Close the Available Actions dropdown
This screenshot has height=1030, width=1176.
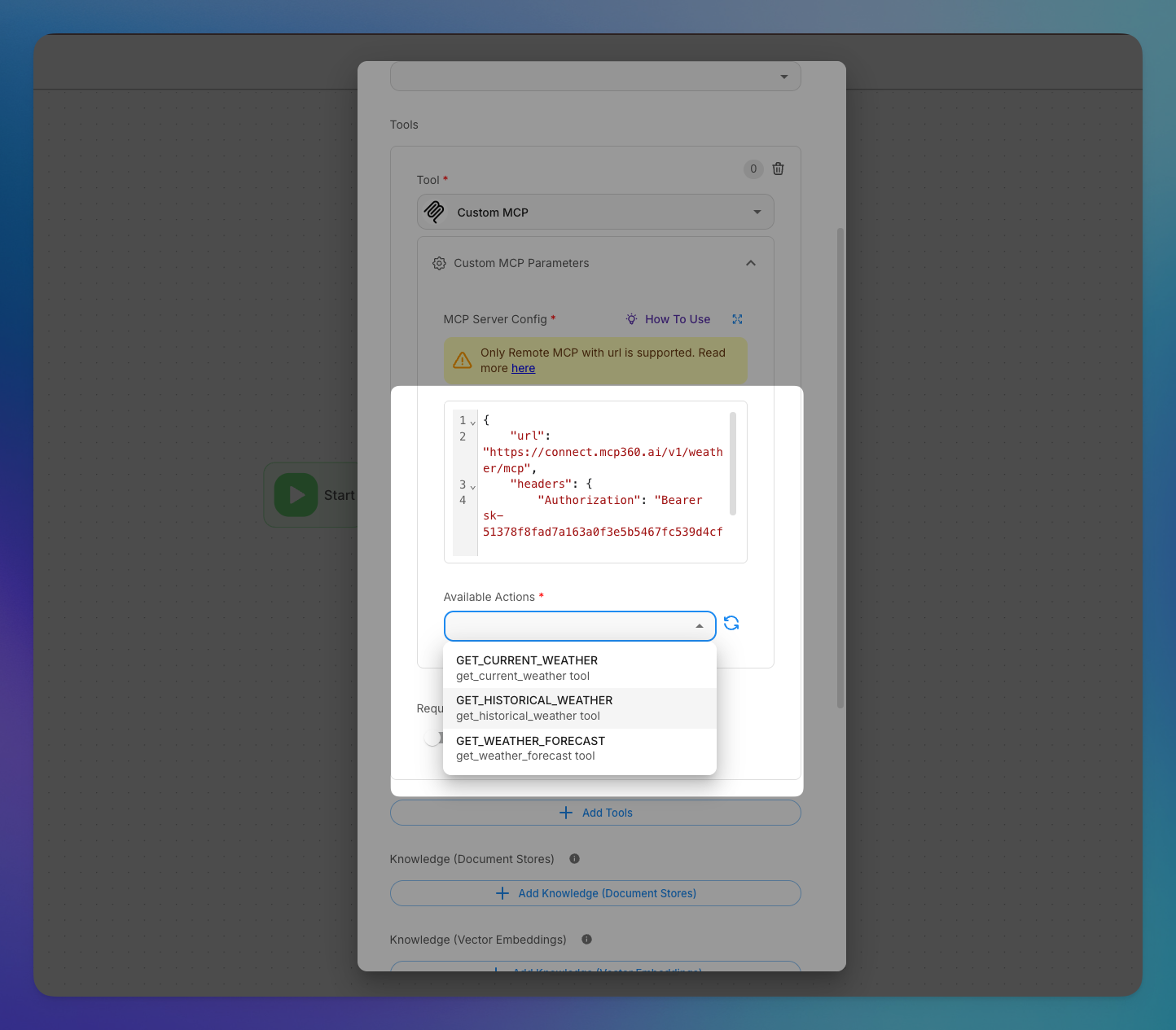point(699,626)
